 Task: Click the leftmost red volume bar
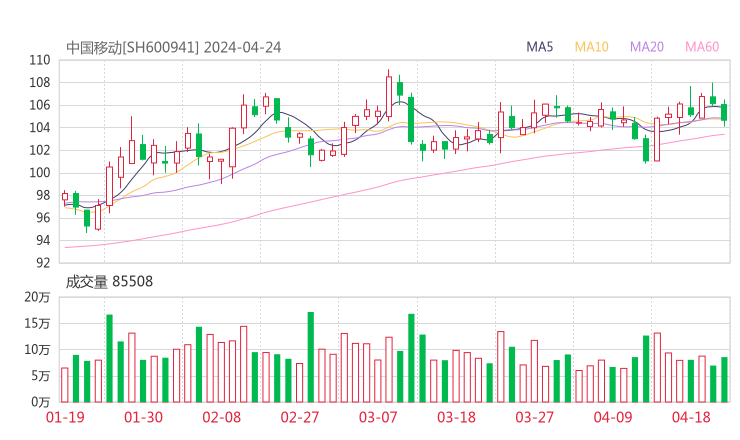[65, 385]
